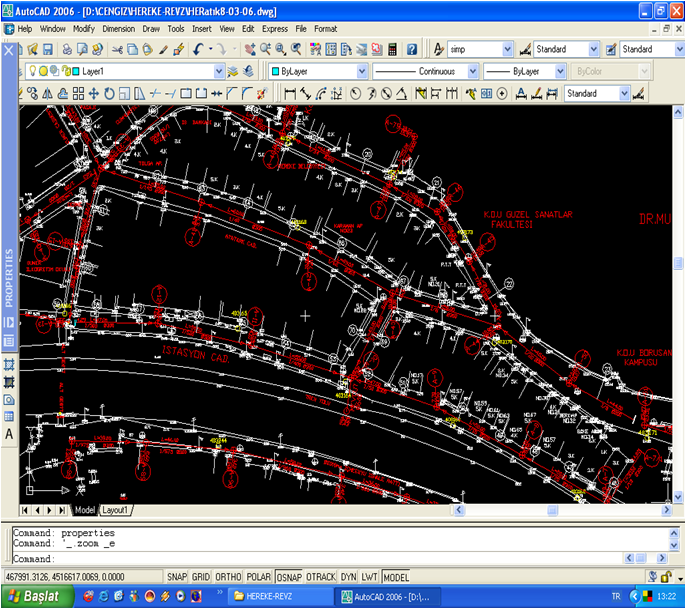Click Make Object's Layer Current icon

pos(233,71)
